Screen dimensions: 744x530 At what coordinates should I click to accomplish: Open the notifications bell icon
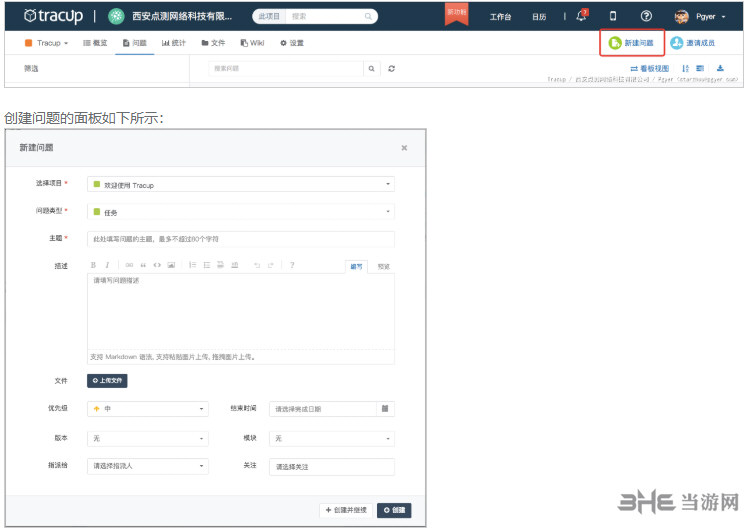coord(581,16)
